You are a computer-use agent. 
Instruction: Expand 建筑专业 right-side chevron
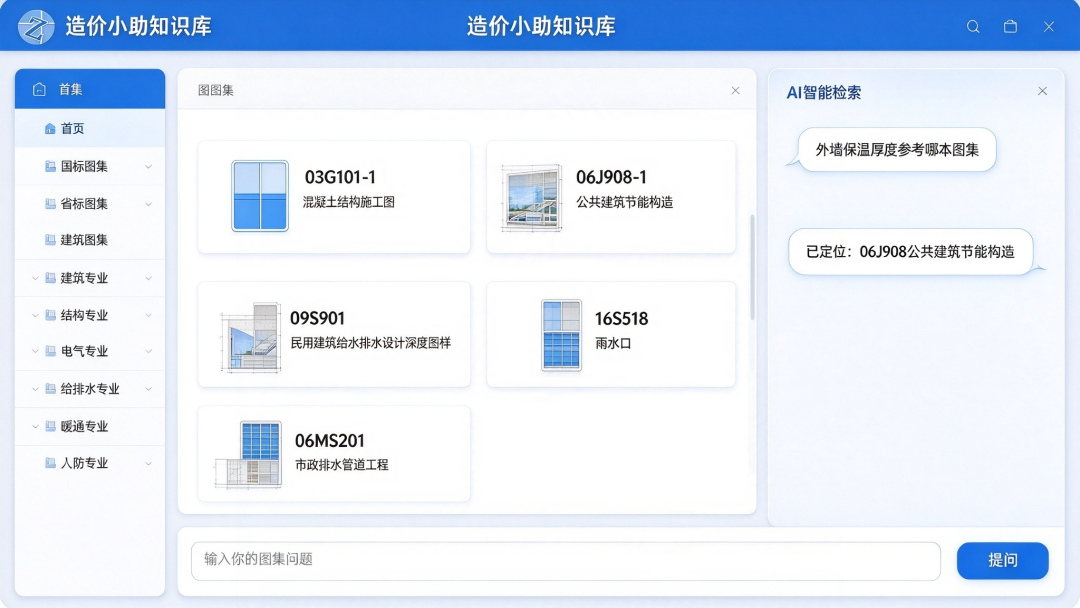pos(148,278)
